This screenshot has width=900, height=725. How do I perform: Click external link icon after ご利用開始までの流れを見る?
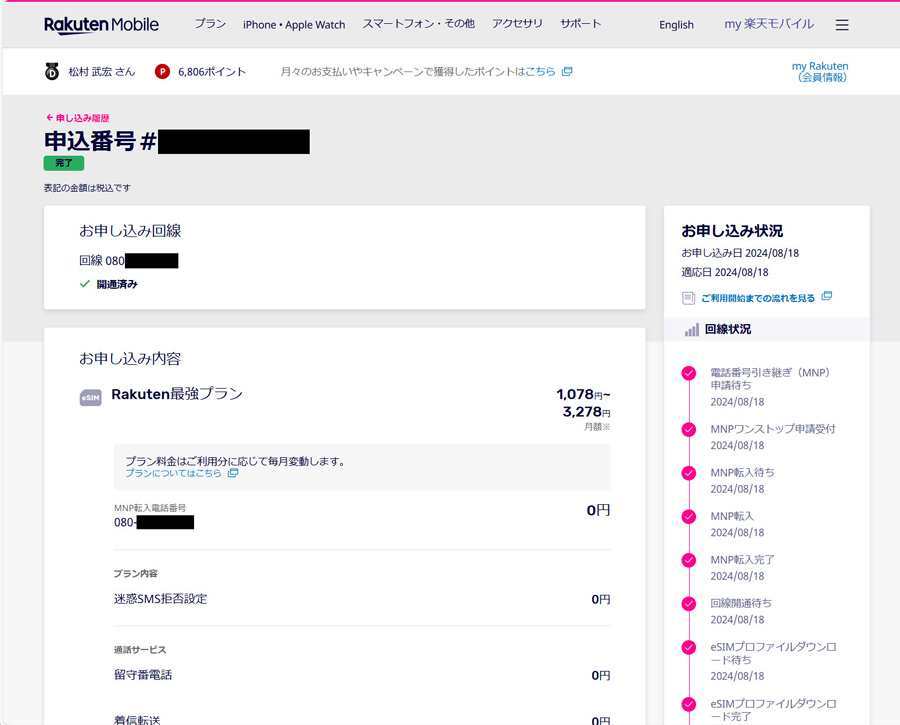(827, 296)
